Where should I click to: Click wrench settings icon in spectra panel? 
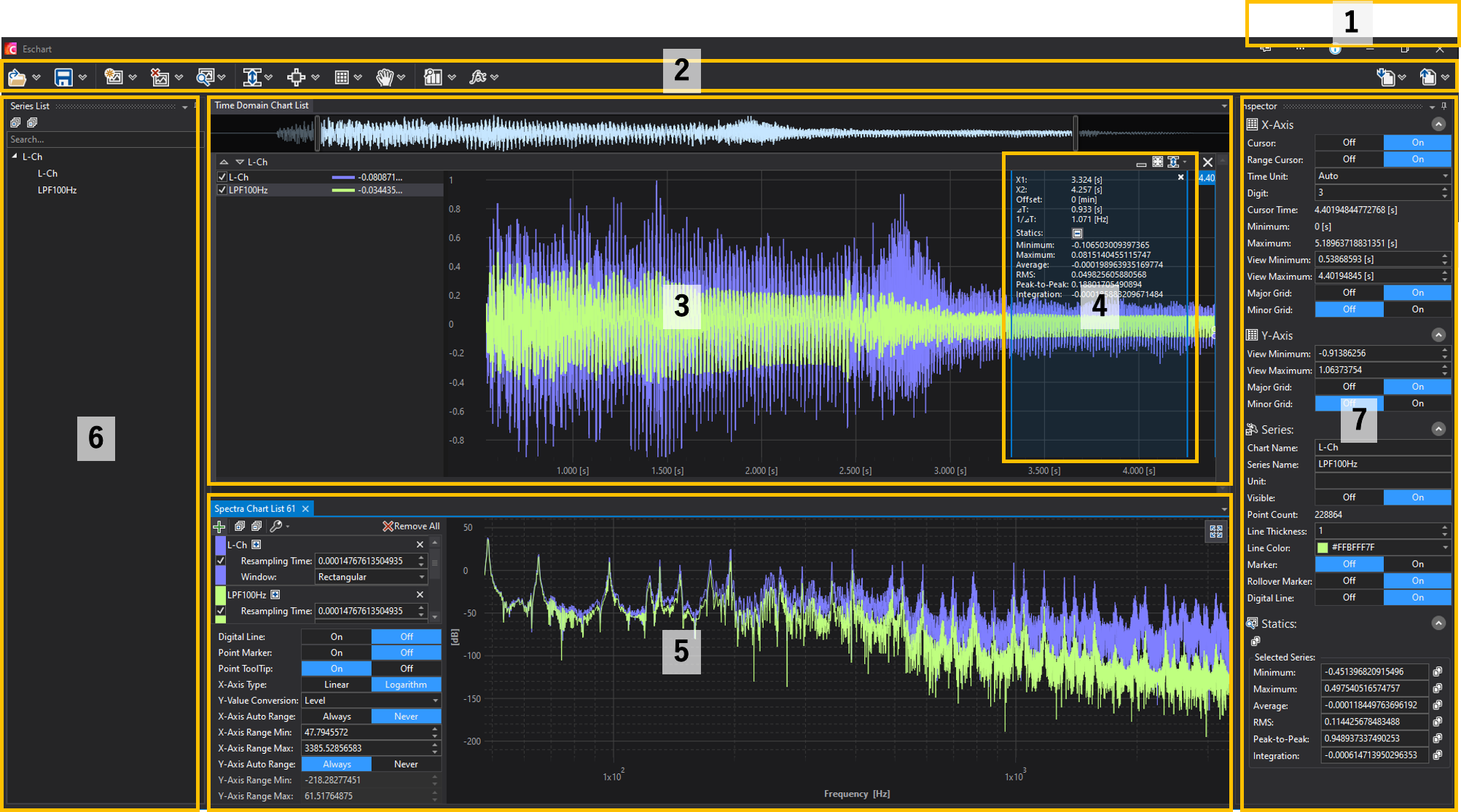(276, 526)
